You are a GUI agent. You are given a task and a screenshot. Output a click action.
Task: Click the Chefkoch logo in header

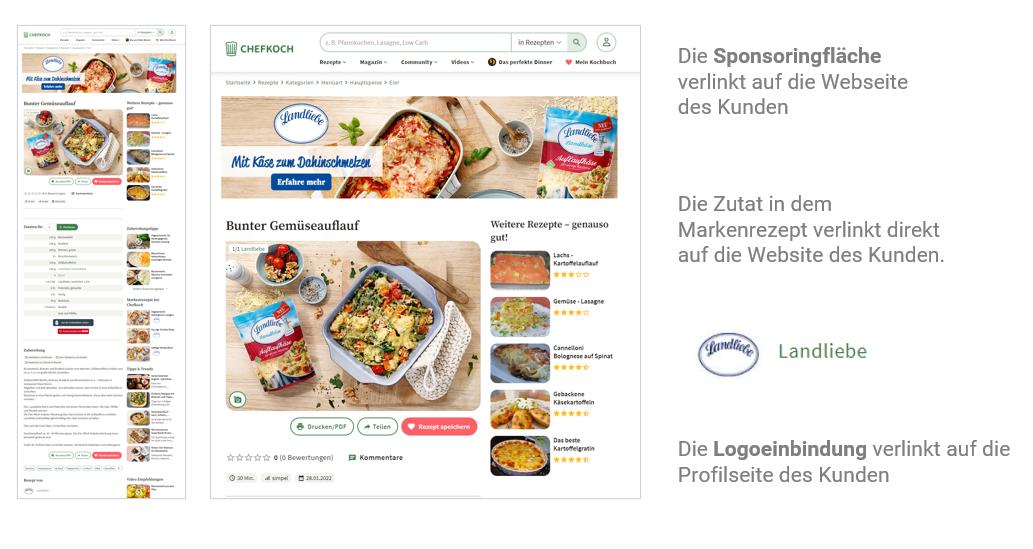[259, 48]
